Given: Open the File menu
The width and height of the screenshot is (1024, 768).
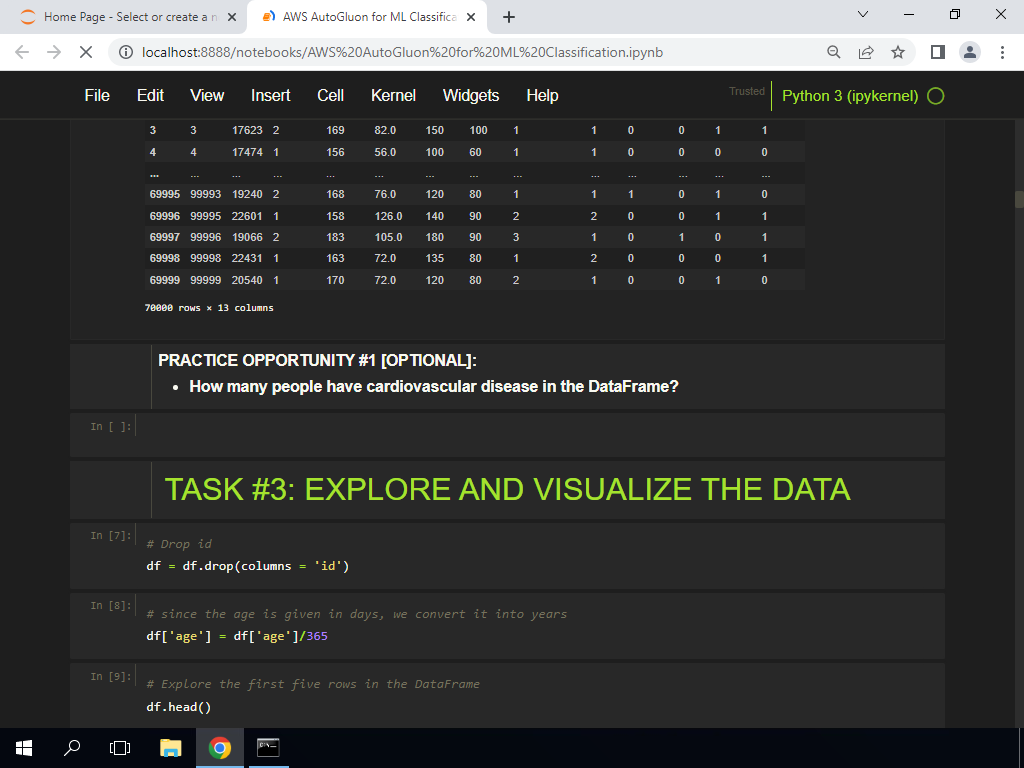Looking at the screenshot, I should (97, 95).
